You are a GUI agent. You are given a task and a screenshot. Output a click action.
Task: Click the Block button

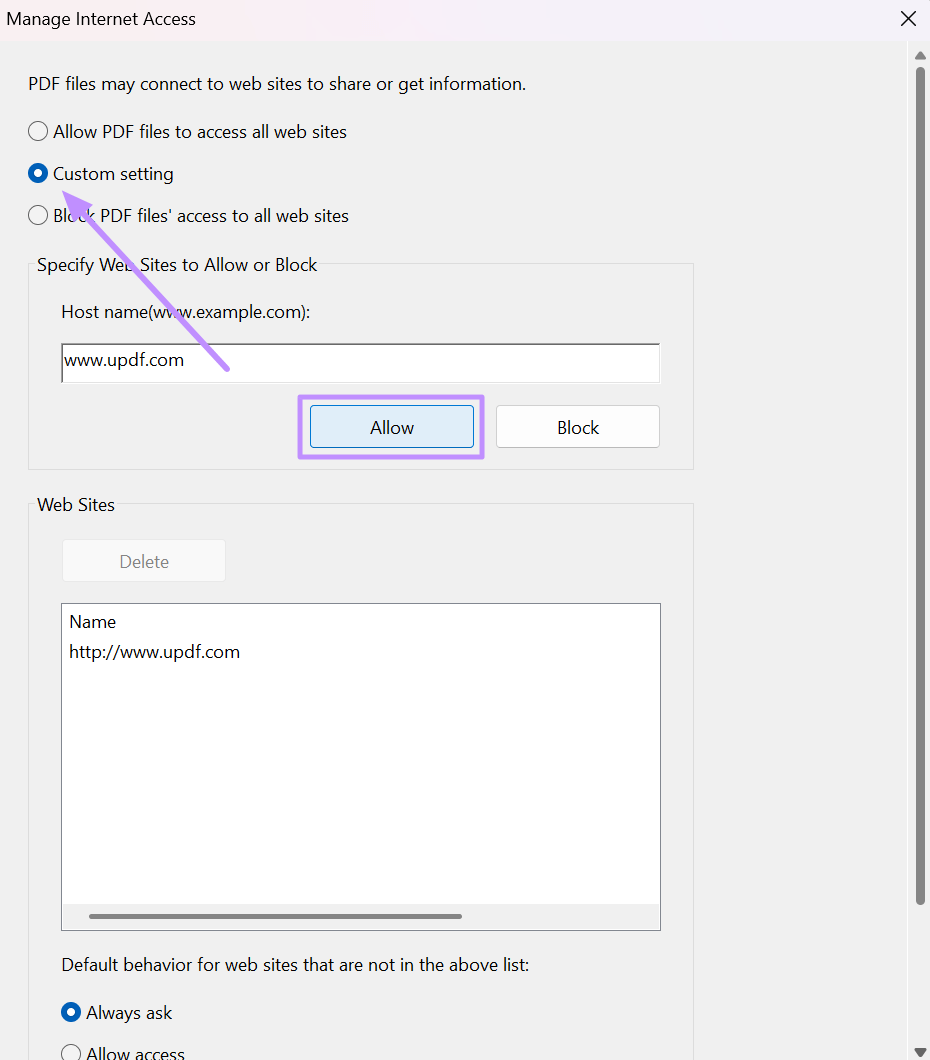pyautogui.click(x=578, y=427)
